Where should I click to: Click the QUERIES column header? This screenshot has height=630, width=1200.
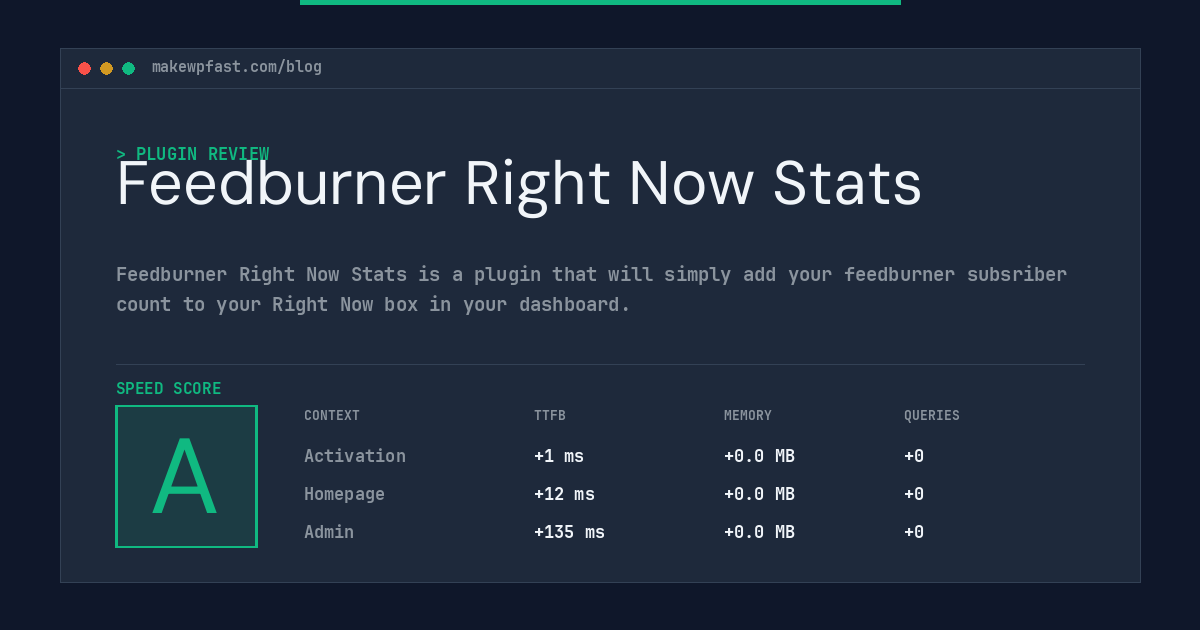pyautogui.click(x=932, y=416)
